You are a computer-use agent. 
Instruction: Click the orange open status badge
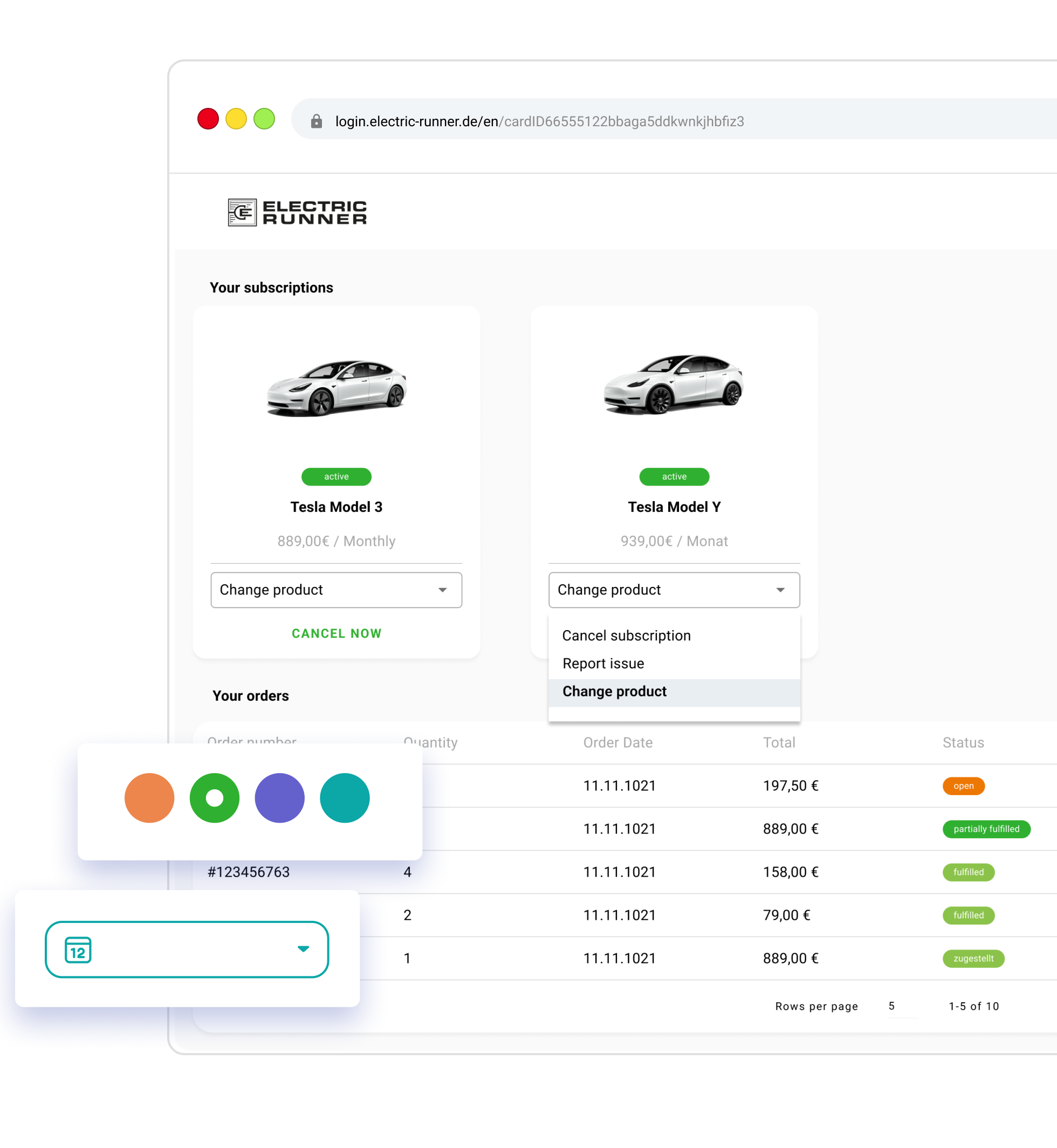(963, 786)
